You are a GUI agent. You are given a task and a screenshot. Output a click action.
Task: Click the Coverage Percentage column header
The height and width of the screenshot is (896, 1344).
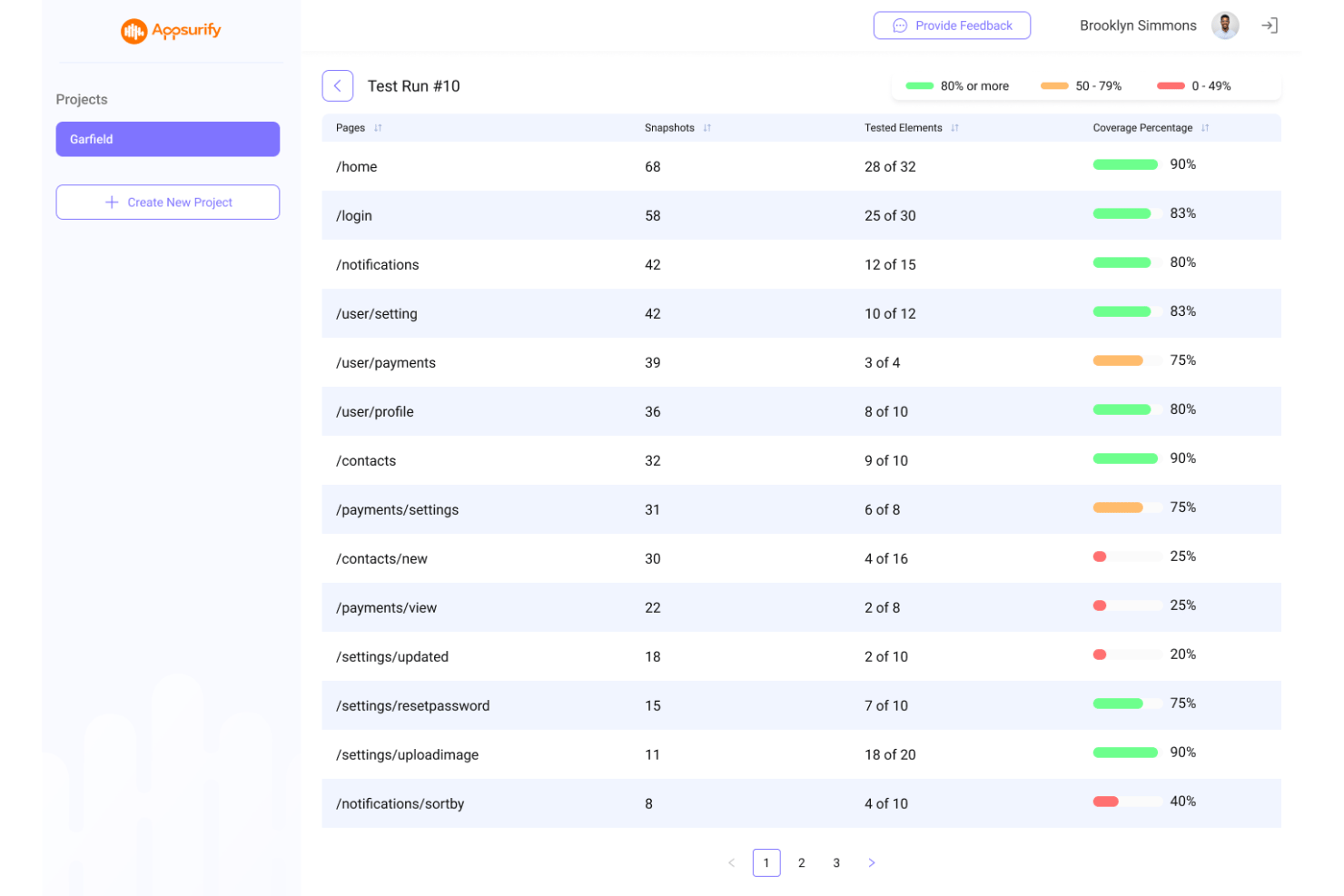[x=1142, y=128]
